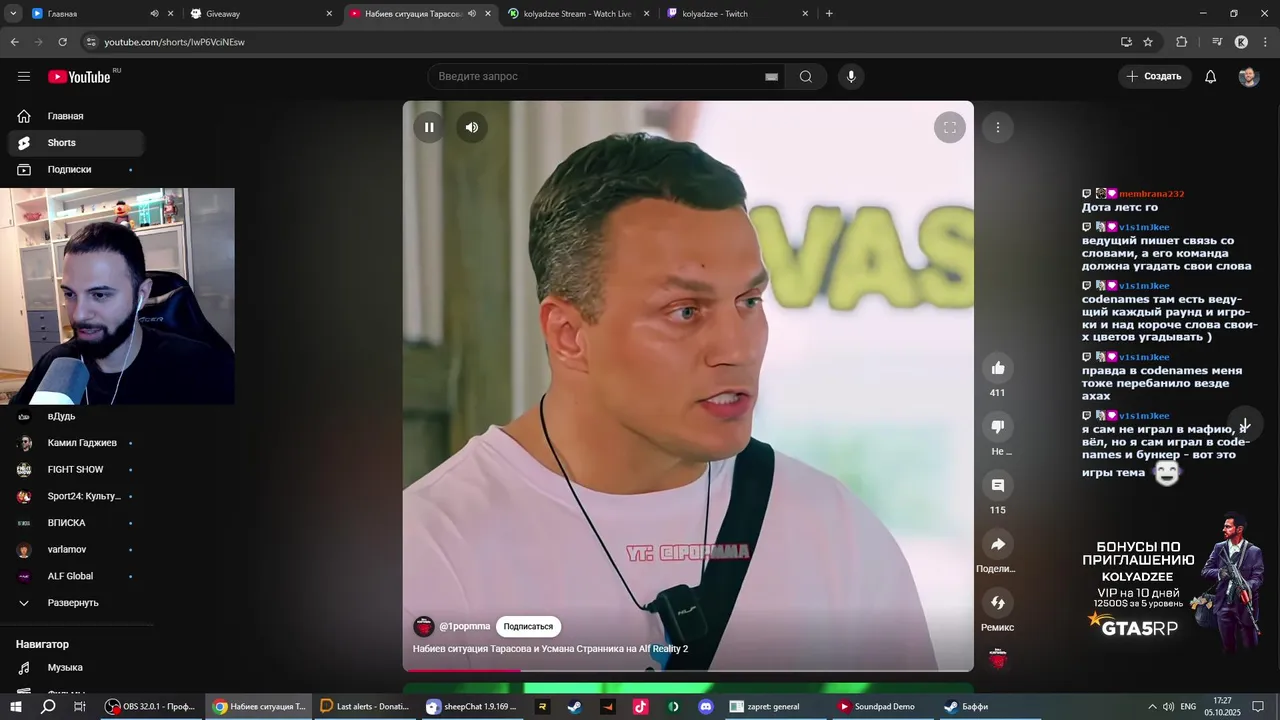
Task: Expand subscriptions list with Развернуть
Action: tap(76, 603)
